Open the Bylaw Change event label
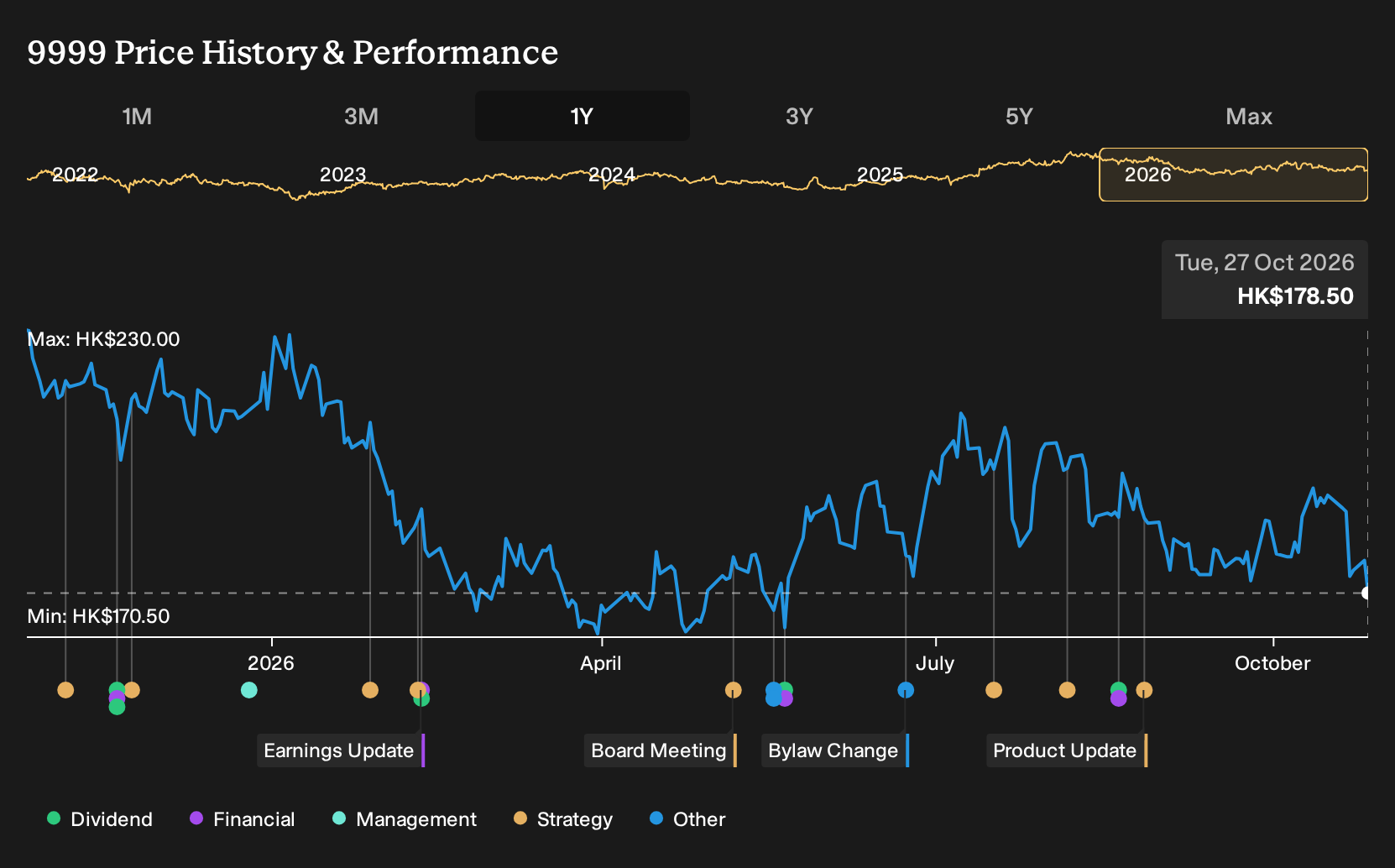Screen dimensions: 1395x868 point(835,750)
